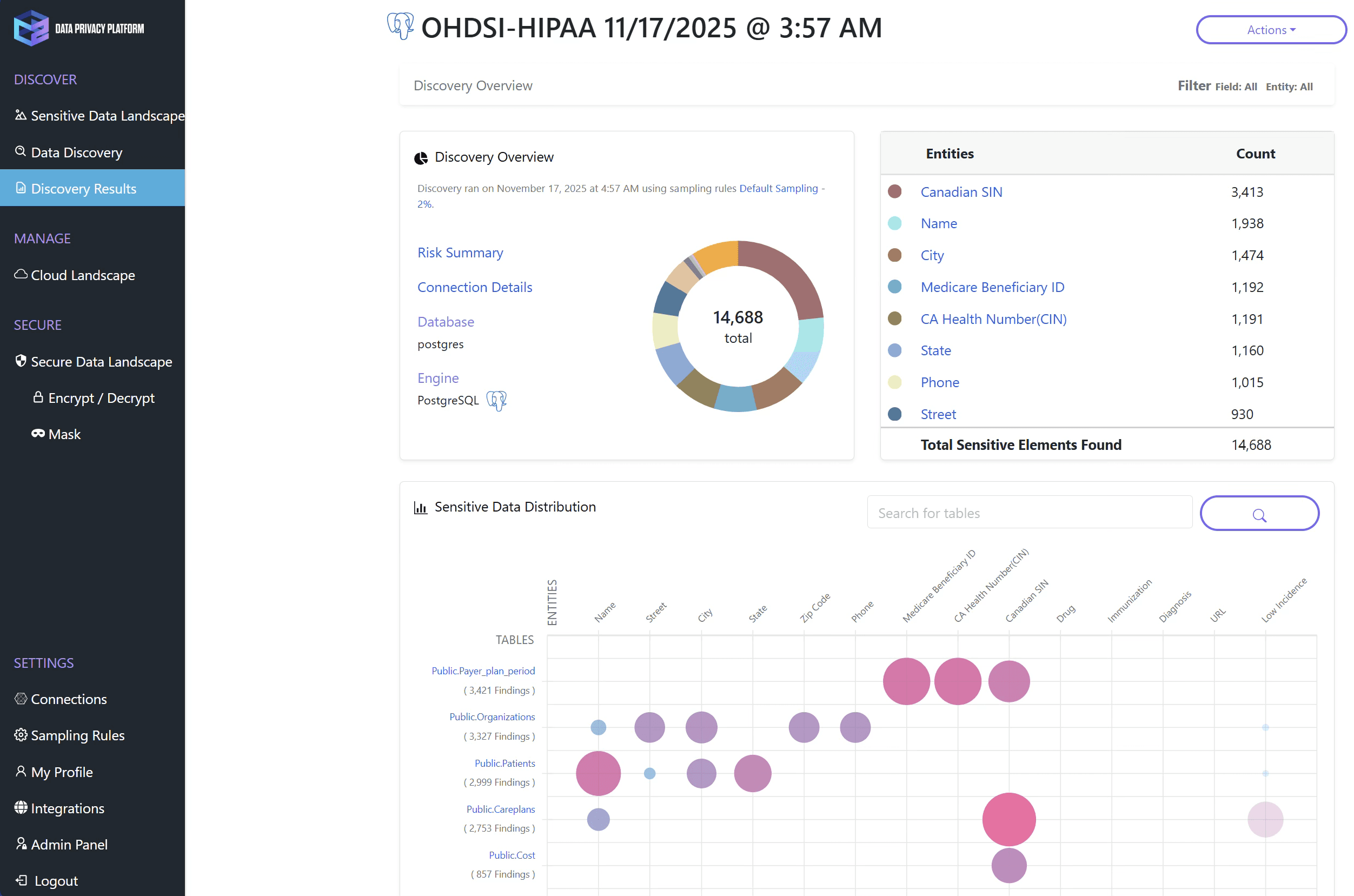Click Cloud Landscape cloud icon
Screen dimensions: 1354x896
click(x=21, y=274)
